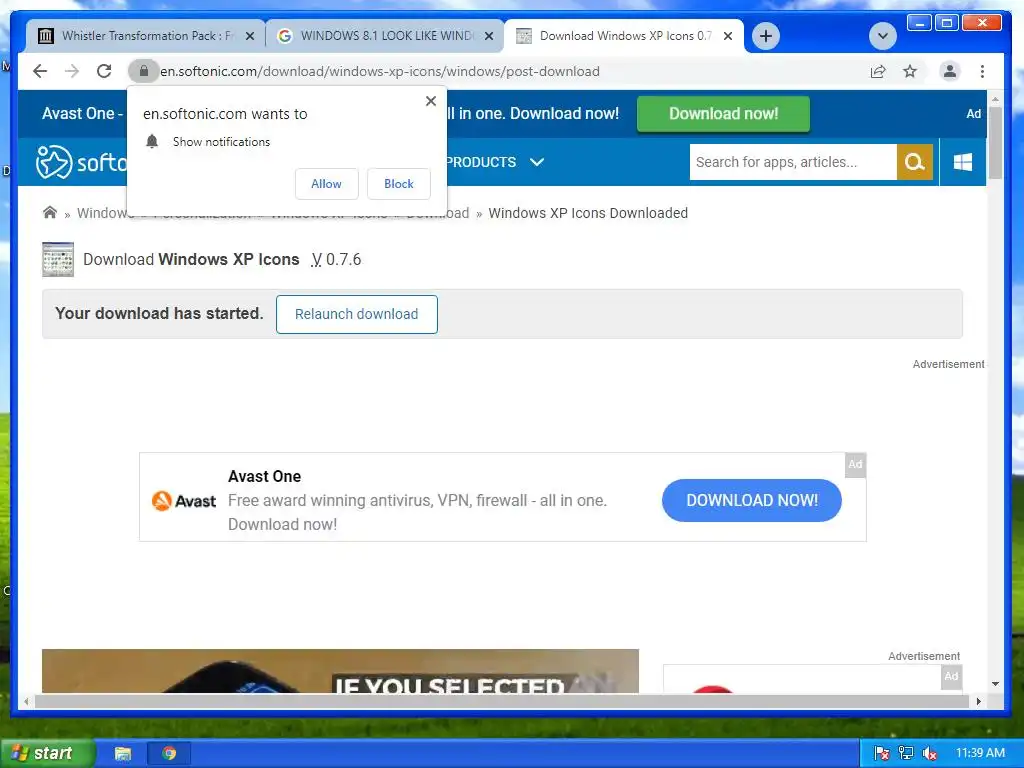Click the Ad badge on the lower-right advertisement
This screenshot has width=1024, height=768.
[952, 677]
